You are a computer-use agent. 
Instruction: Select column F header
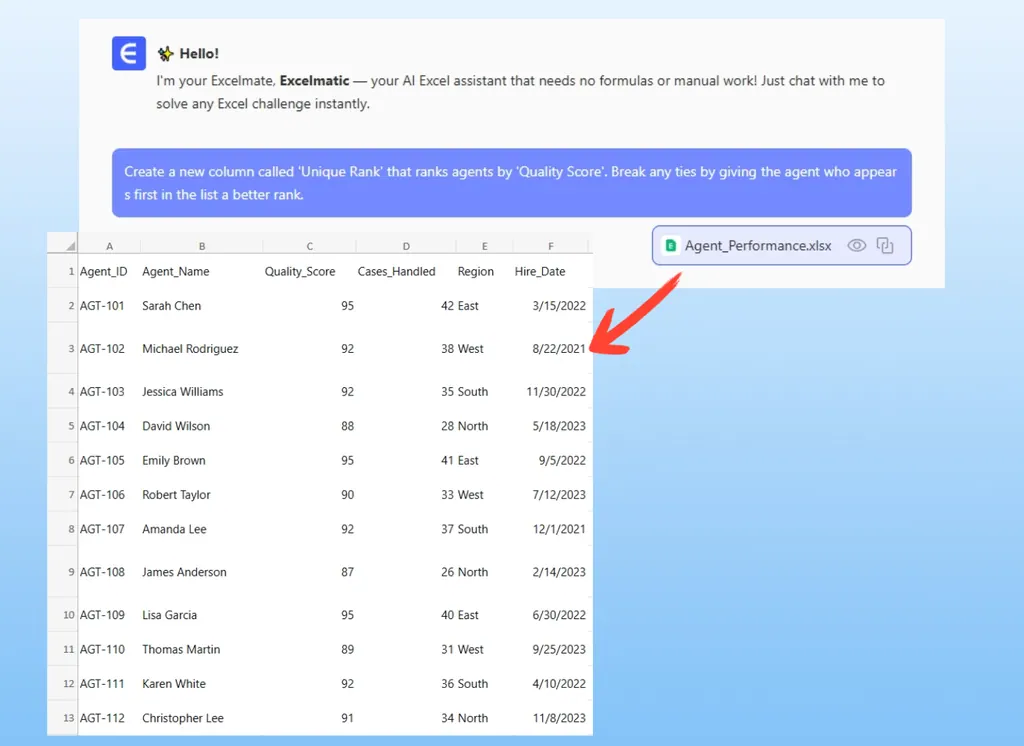(x=551, y=246)
